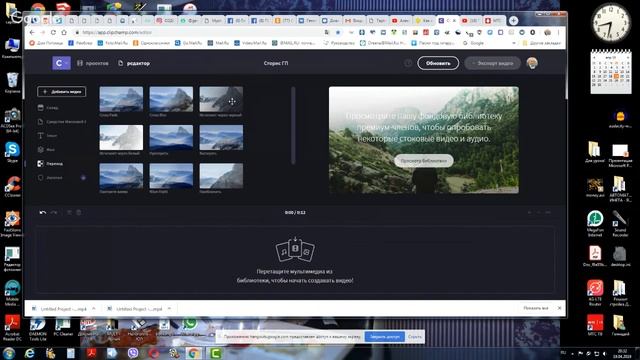Screen dimensions: 640x360
Task: Open the Skype desktop shortcut
Action: pyautogui.click(x=12, y=152)
